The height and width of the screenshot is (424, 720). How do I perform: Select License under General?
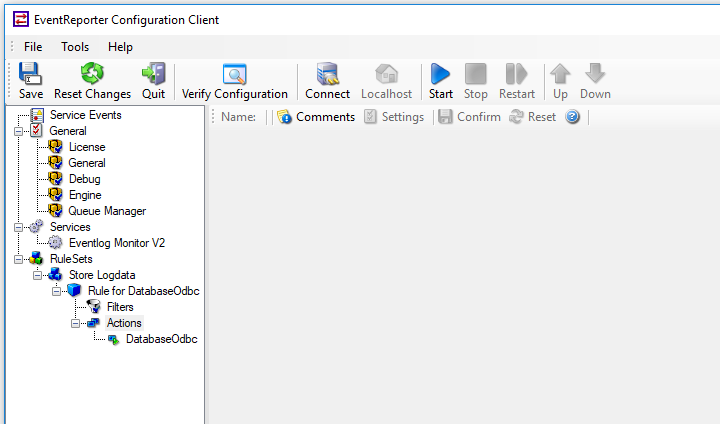(x=87, y=147)
